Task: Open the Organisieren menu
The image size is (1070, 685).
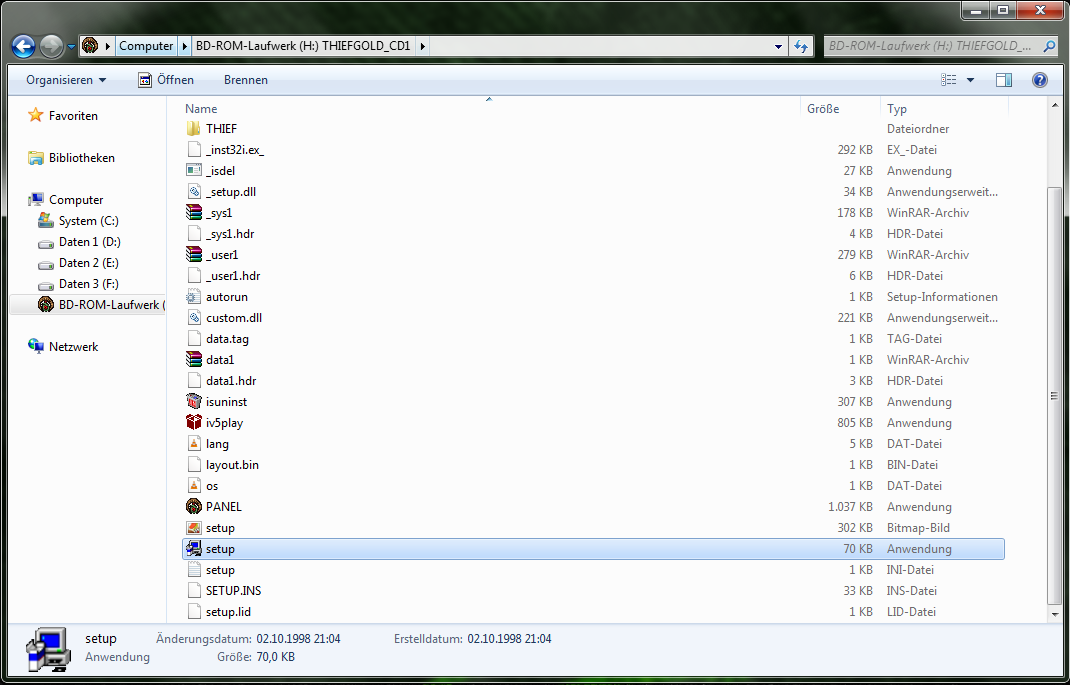Action: tap(66, 80)
